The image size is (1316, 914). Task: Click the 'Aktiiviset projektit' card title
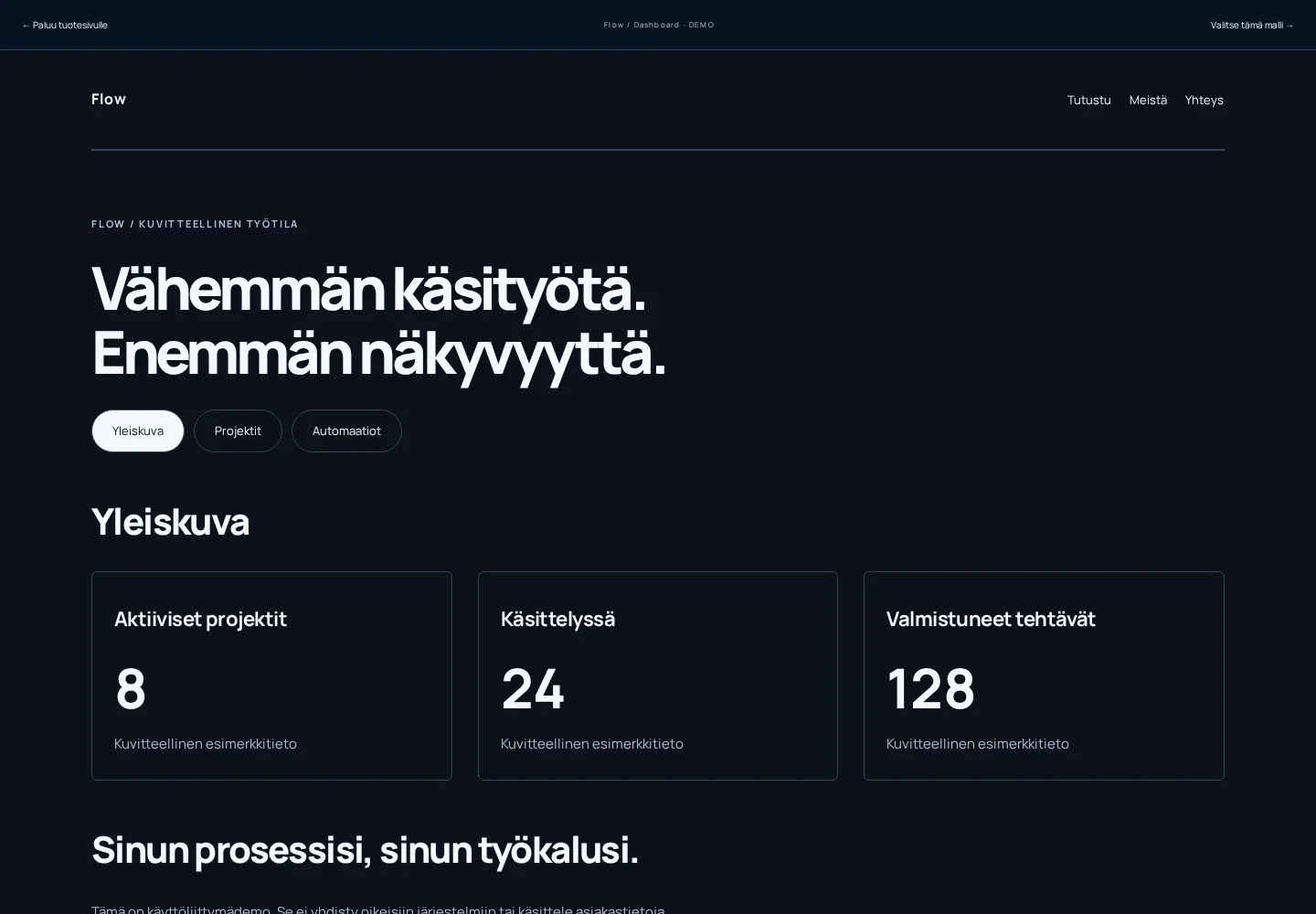pos(200,619)
